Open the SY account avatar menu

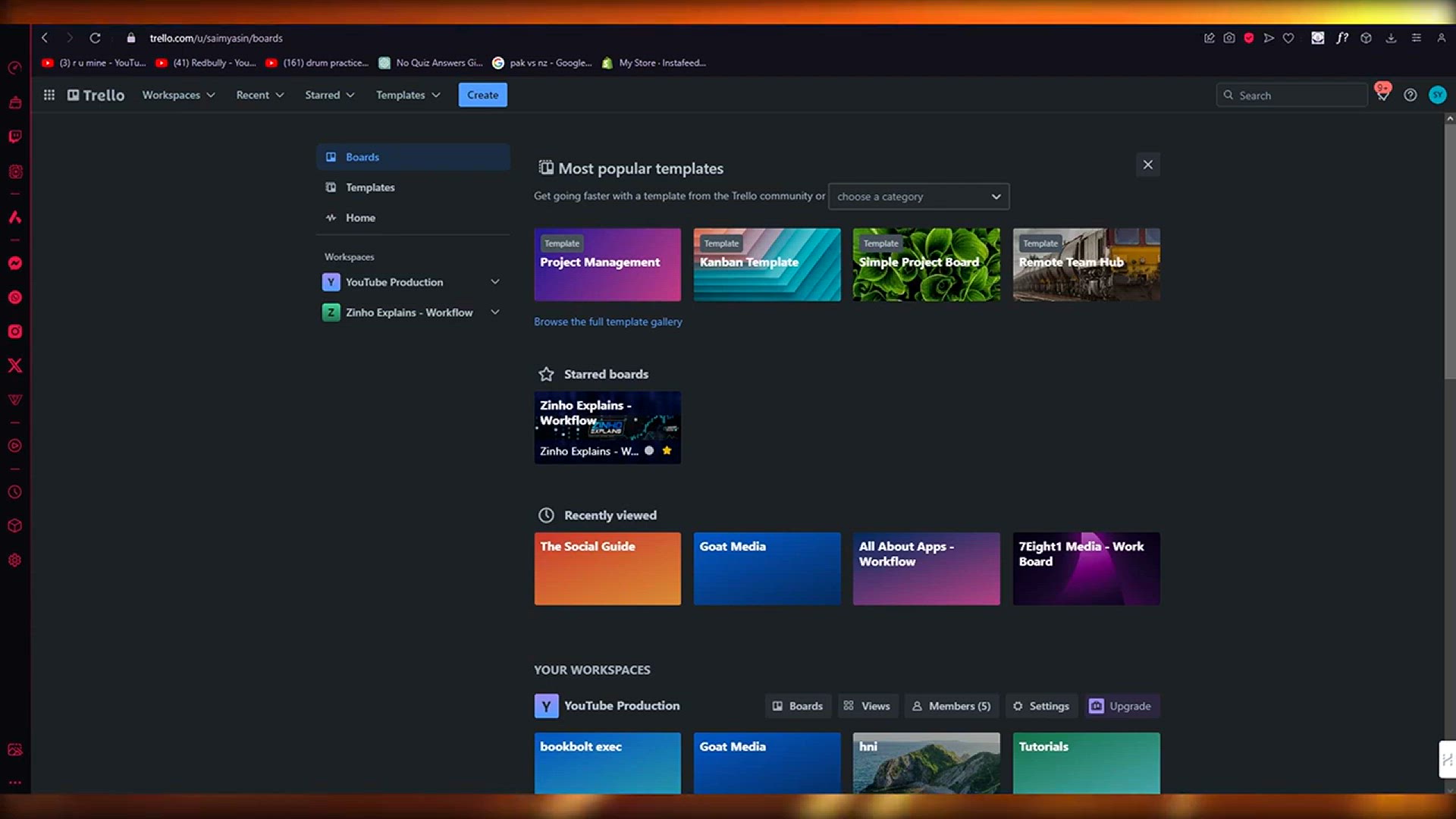[1437, 95]
